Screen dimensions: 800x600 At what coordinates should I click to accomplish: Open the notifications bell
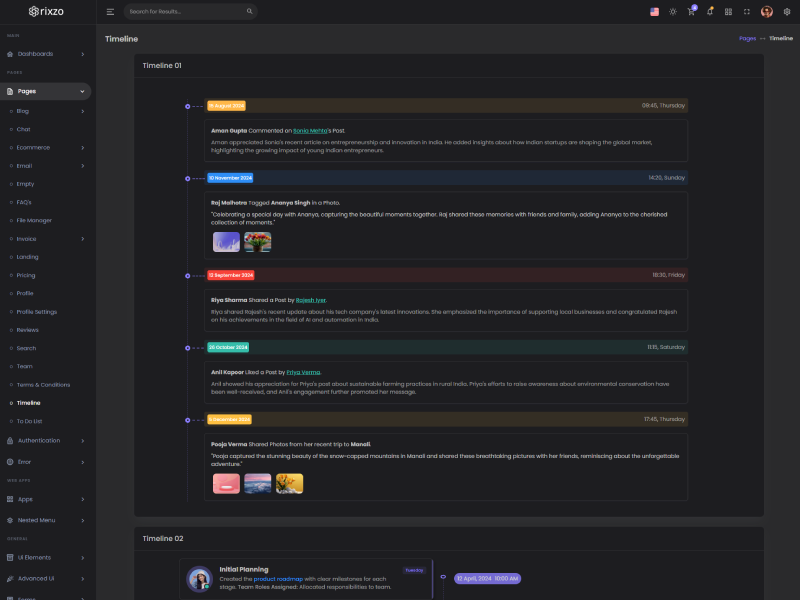710,12
